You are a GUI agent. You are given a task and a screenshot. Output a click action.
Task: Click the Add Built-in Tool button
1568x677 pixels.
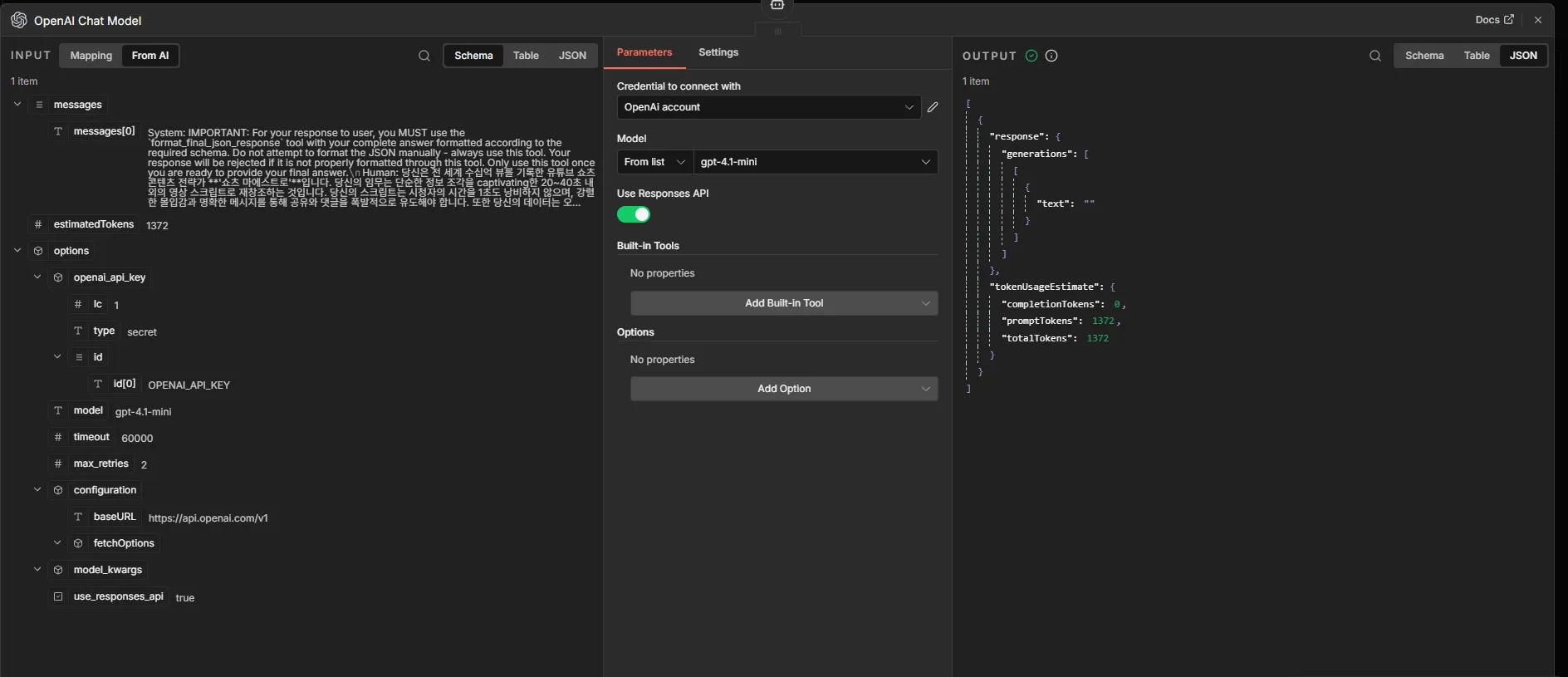coord(784,303)
